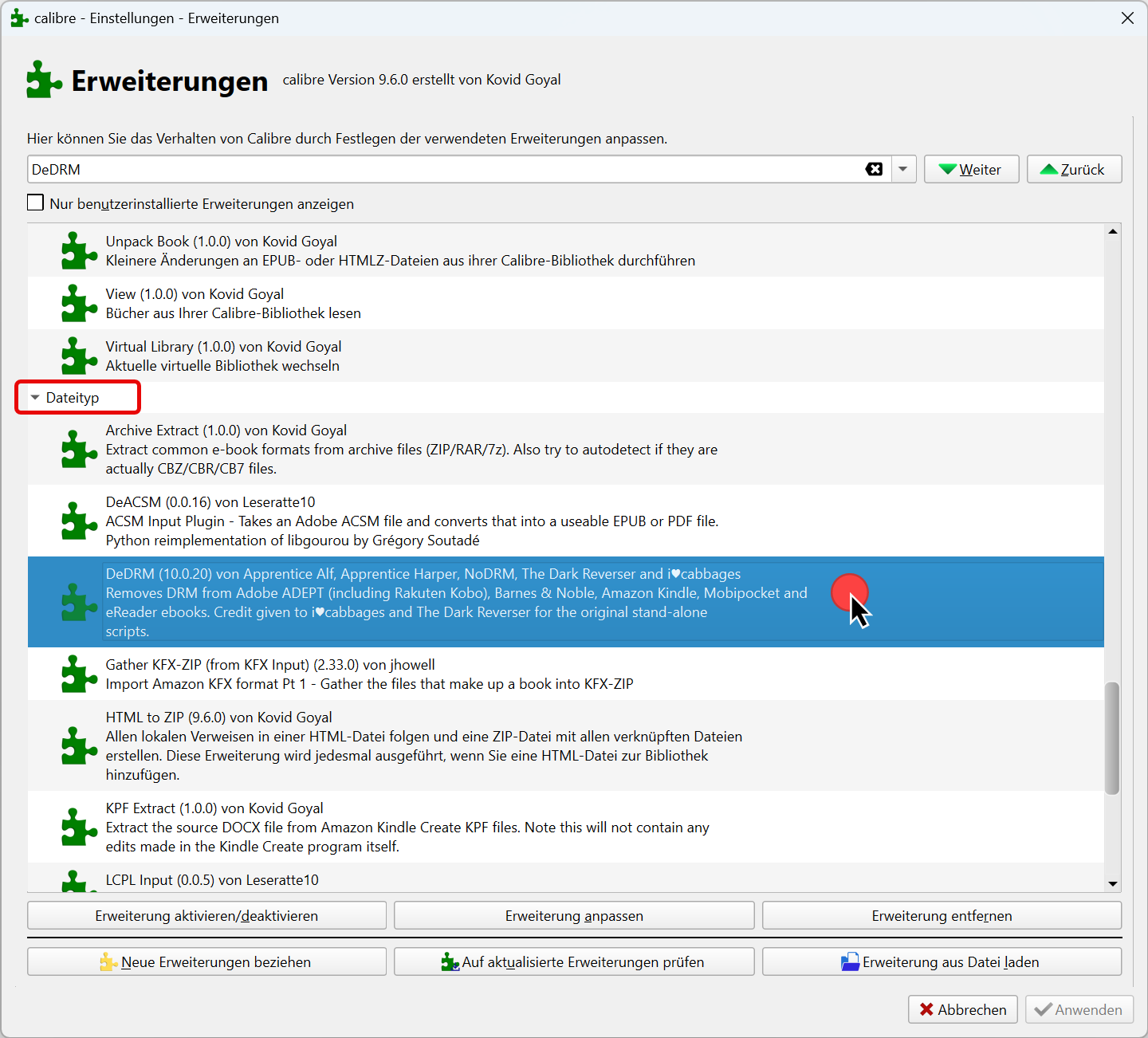
Task: Click the scrollbar down arrow
Action: [1113, 883]
